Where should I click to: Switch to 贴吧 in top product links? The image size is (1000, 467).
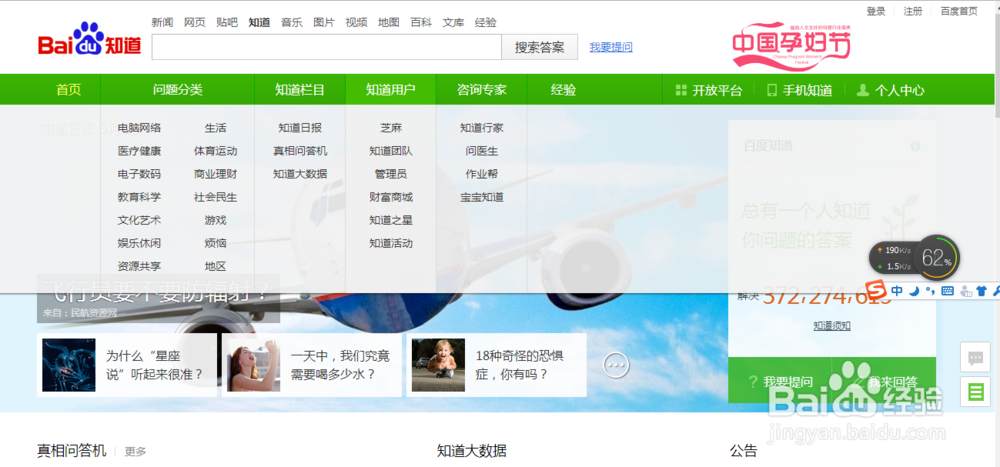coord(227,22)
